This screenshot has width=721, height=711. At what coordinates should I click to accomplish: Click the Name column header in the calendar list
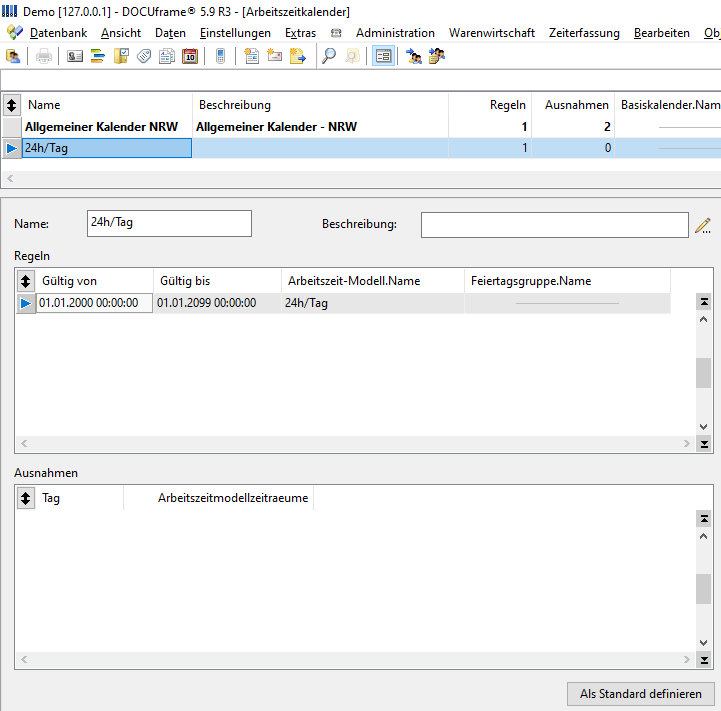pyautogui.click(x=107, y=105)
